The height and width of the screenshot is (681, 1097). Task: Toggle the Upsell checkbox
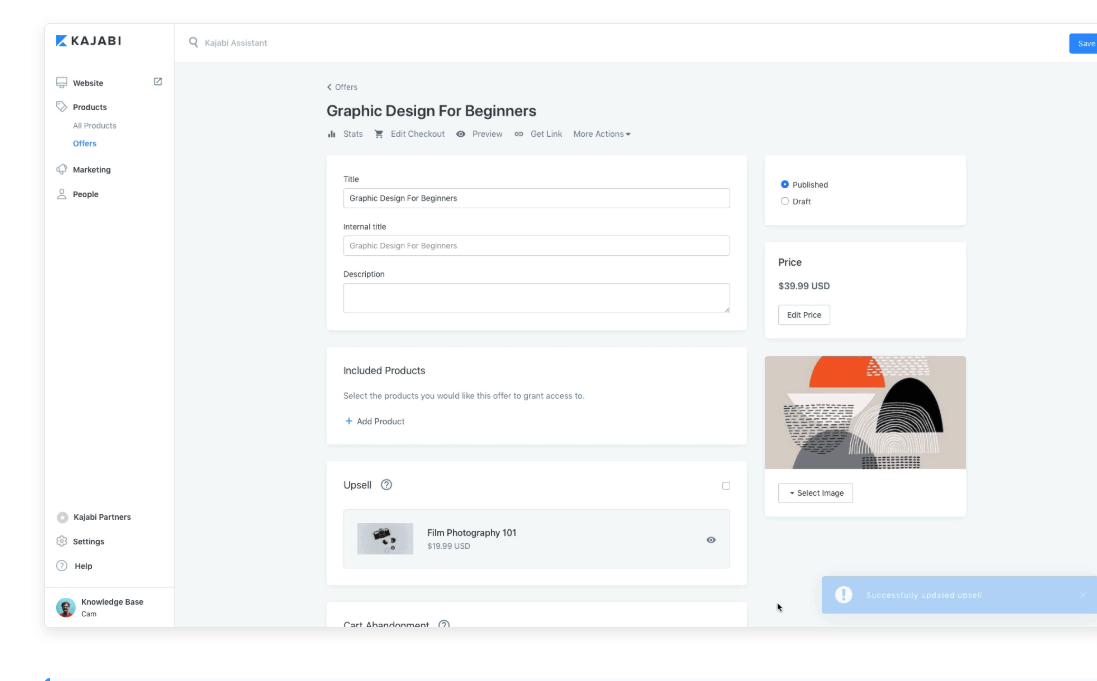(726, 486)
